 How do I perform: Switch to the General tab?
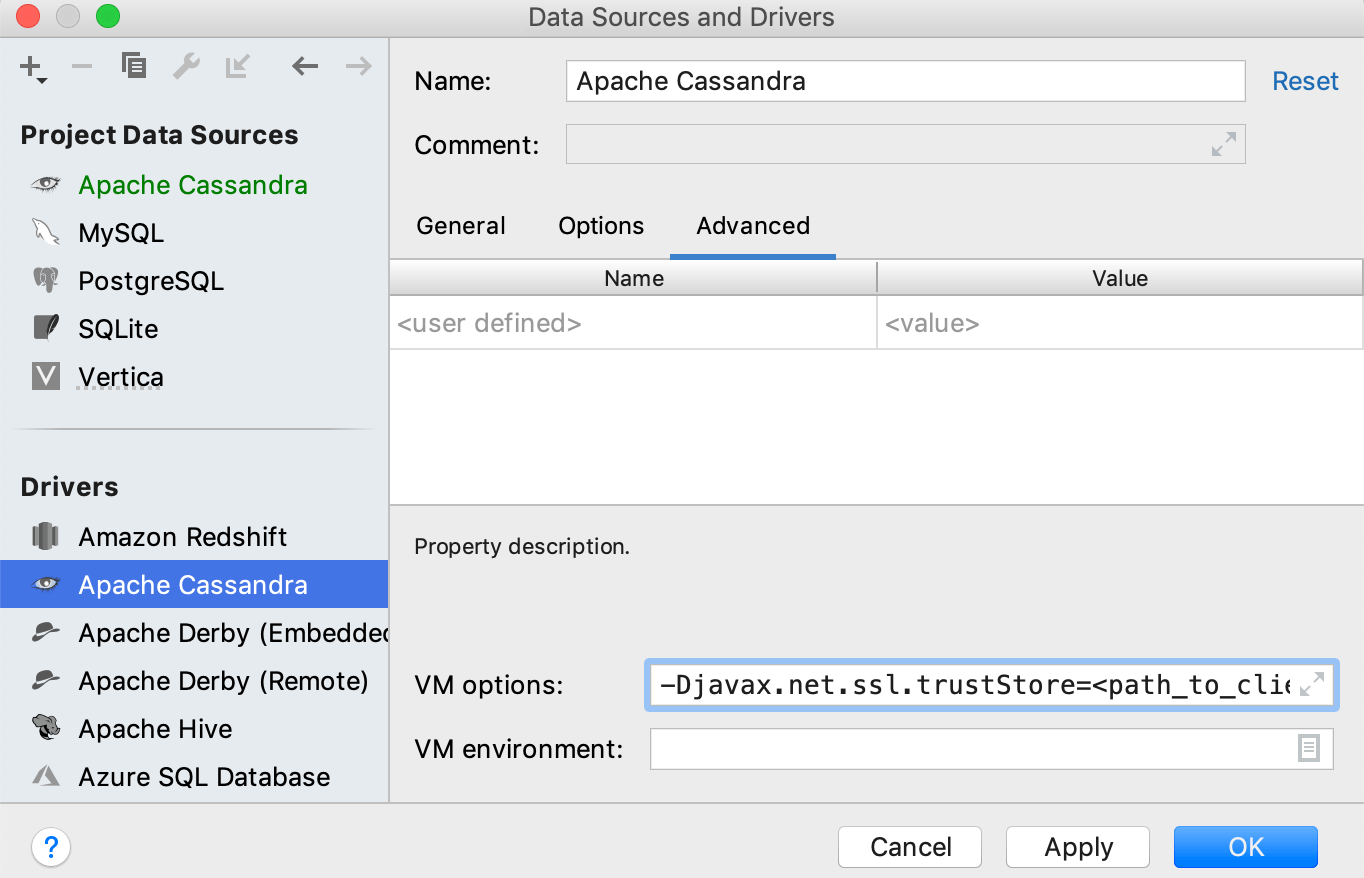(460, 226)
